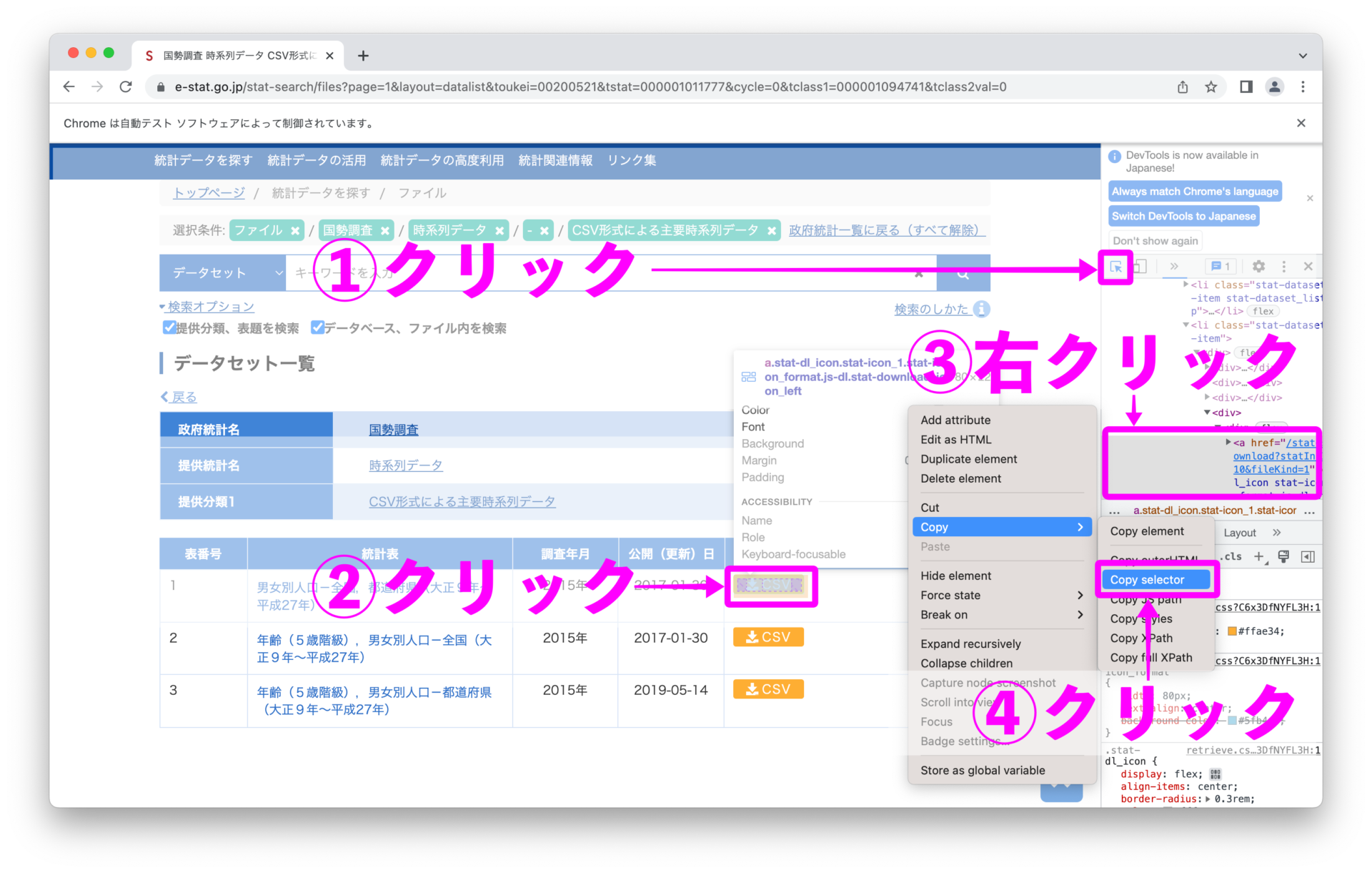
Task: Click the .cls element classes button
Action: tap(1231, 556)
